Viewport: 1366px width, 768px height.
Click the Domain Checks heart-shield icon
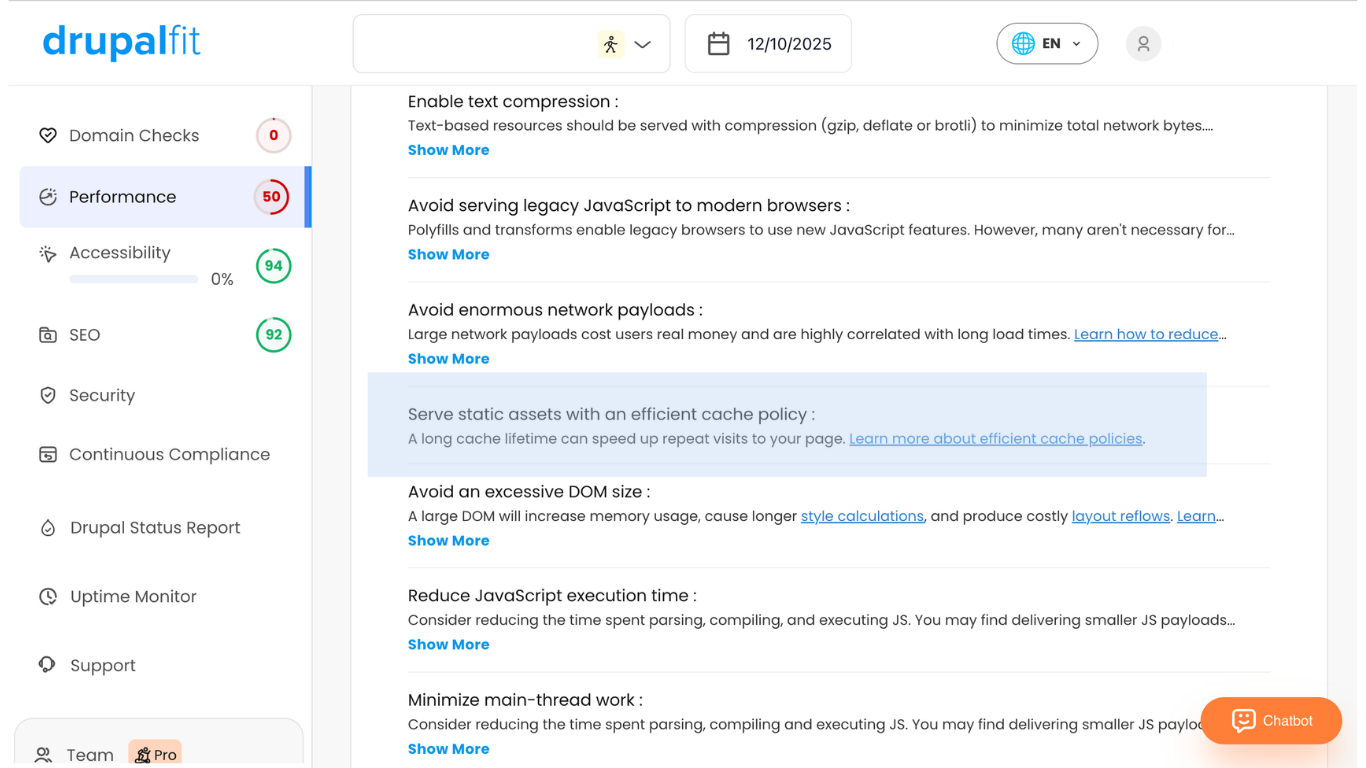coord(48,135)
